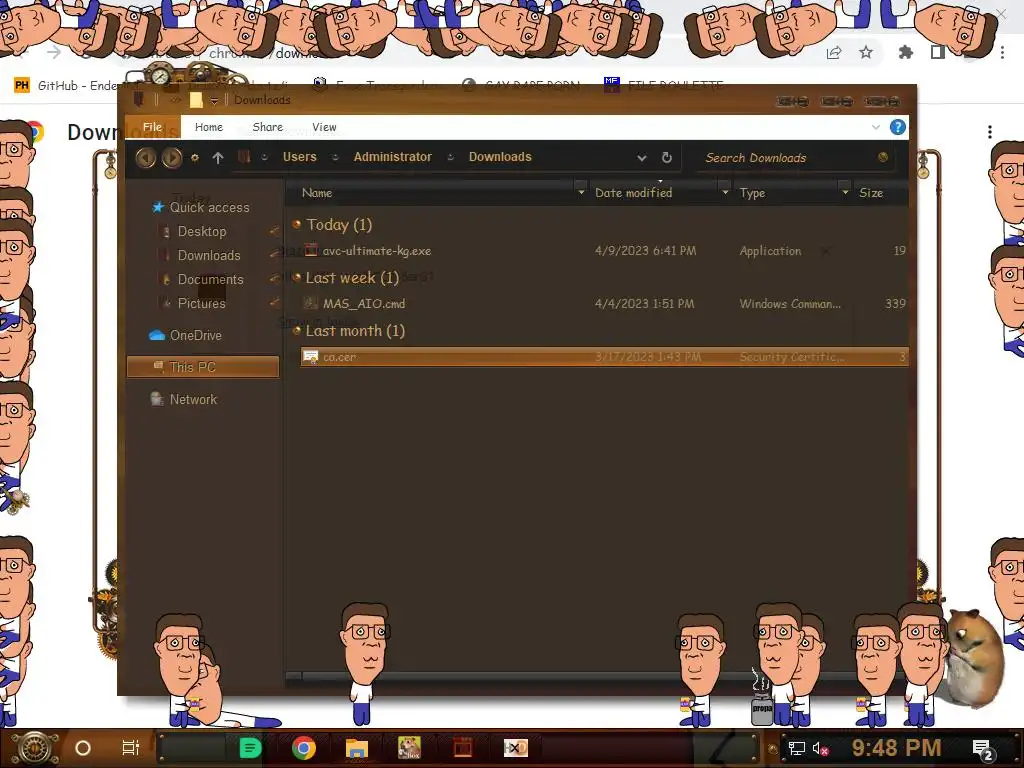Open the HxD hex editor taskbar icon
This screenshot has width=1024, height=768.
515,748
